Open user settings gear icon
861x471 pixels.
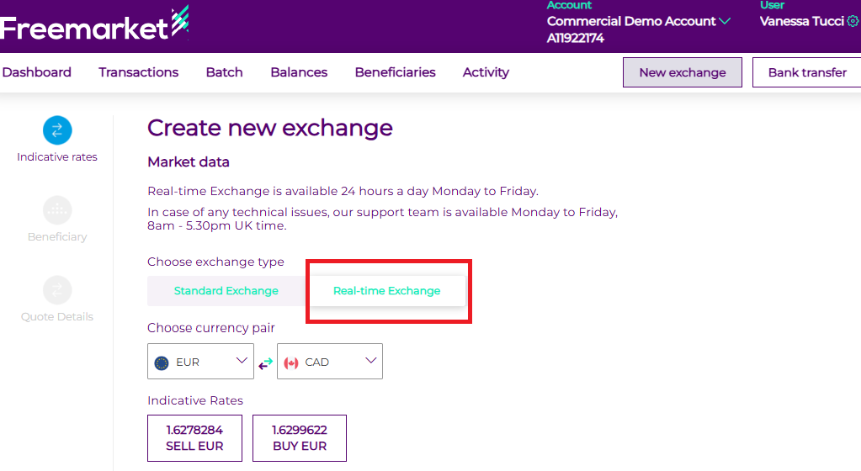[x=853, y=21]
